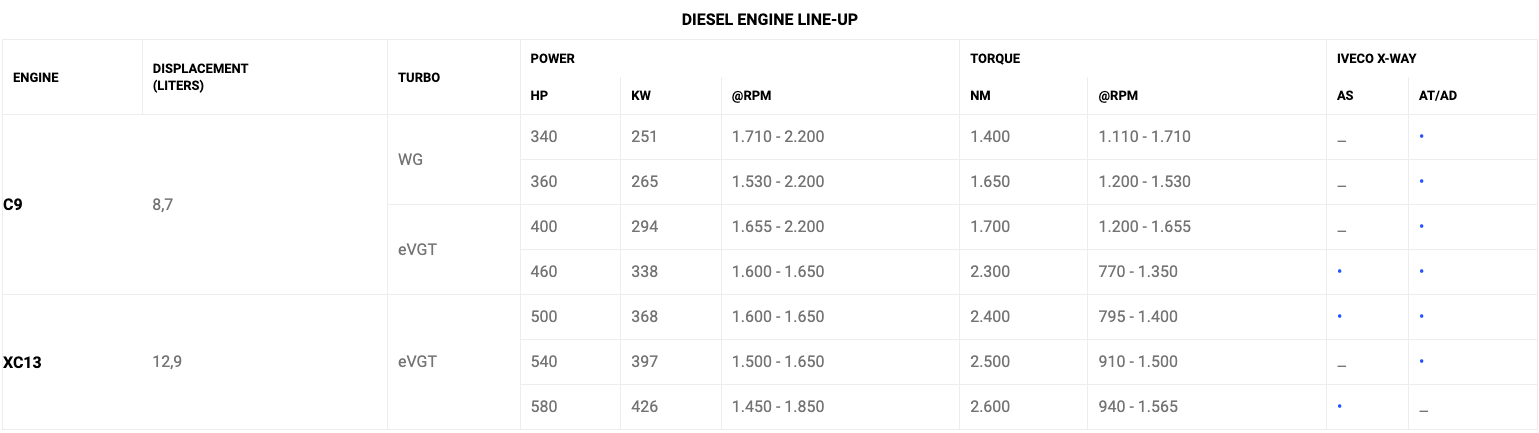The height and width of the screenshot is (433, 1539).
Task: Click the WG turbo cell
Action: click(x=410, y=159)
